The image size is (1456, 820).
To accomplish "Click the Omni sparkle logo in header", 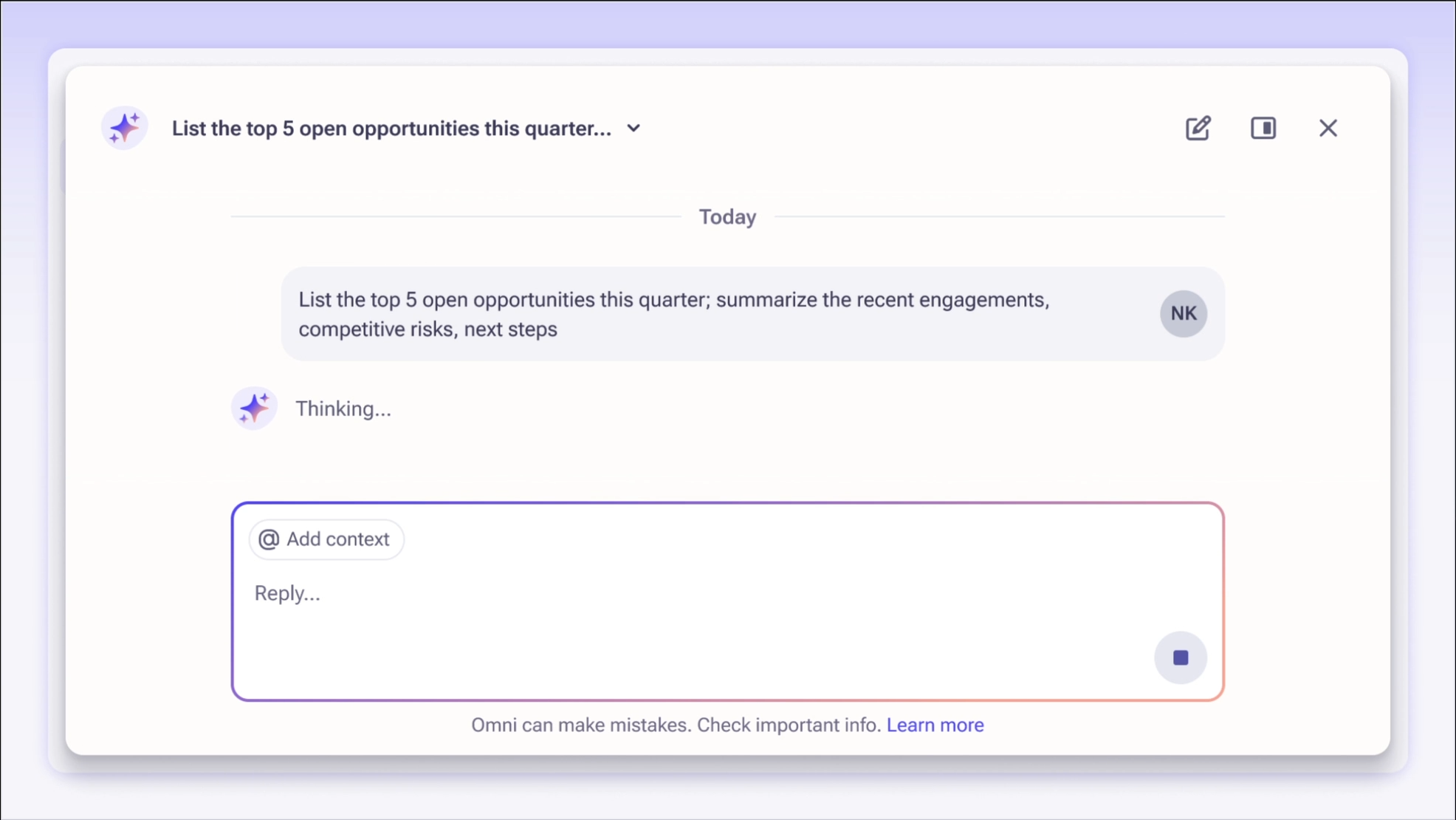I will tap(124, 128).
